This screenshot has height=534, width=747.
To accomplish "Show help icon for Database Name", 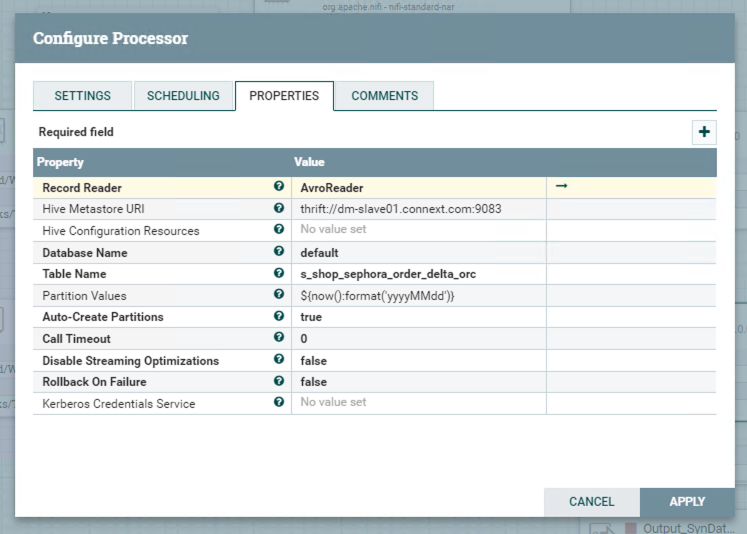I will [279, 252].
